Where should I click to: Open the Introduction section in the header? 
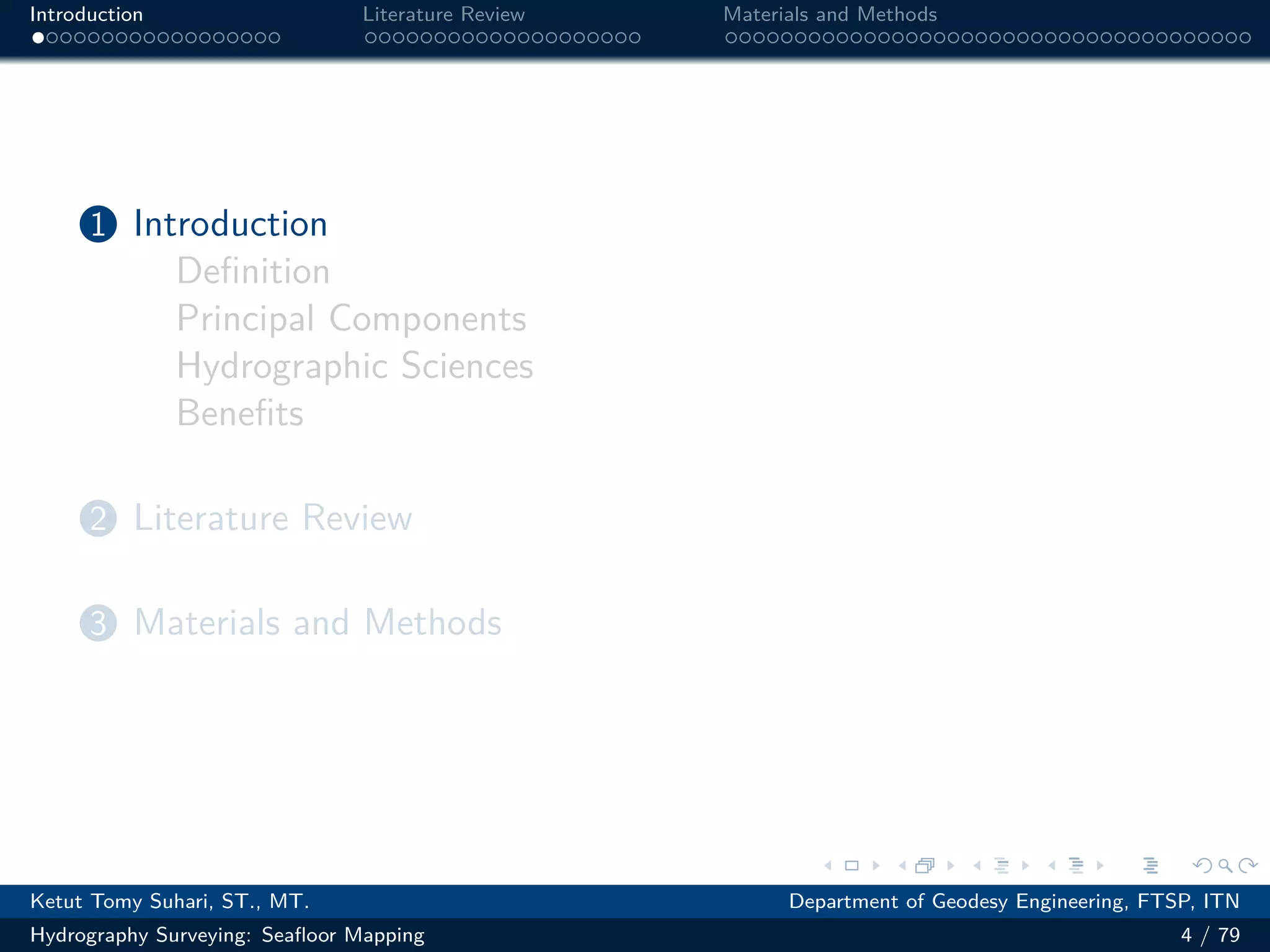pyautogui.click(x=86, y=14)
